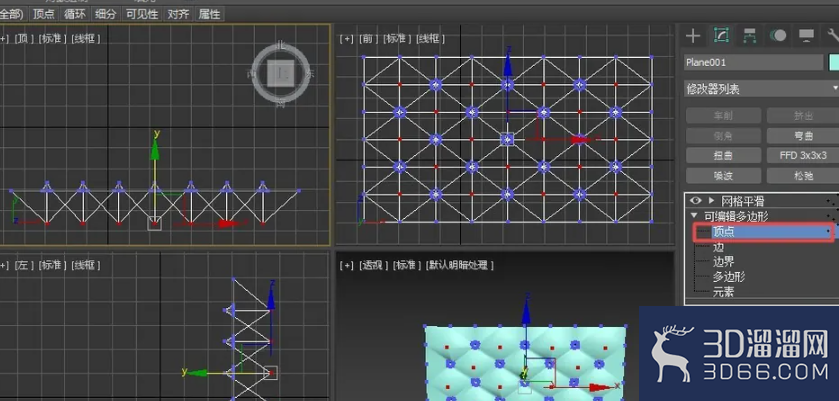Viewport: 839px width, 401px height.
Task: Apply the 弯曲 modifier button
Action: pos(803,136)
